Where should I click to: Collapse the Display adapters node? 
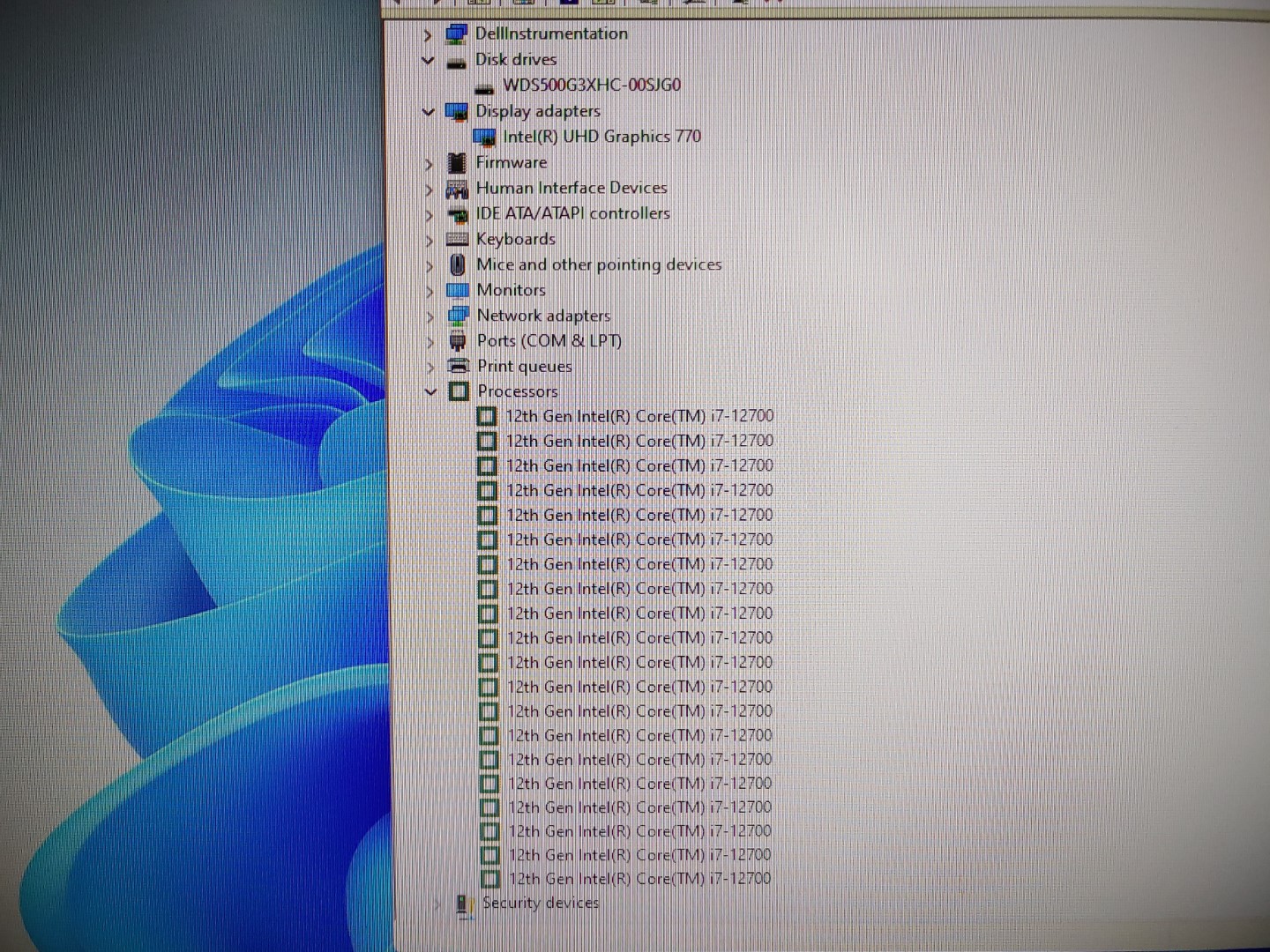point(429,112)
